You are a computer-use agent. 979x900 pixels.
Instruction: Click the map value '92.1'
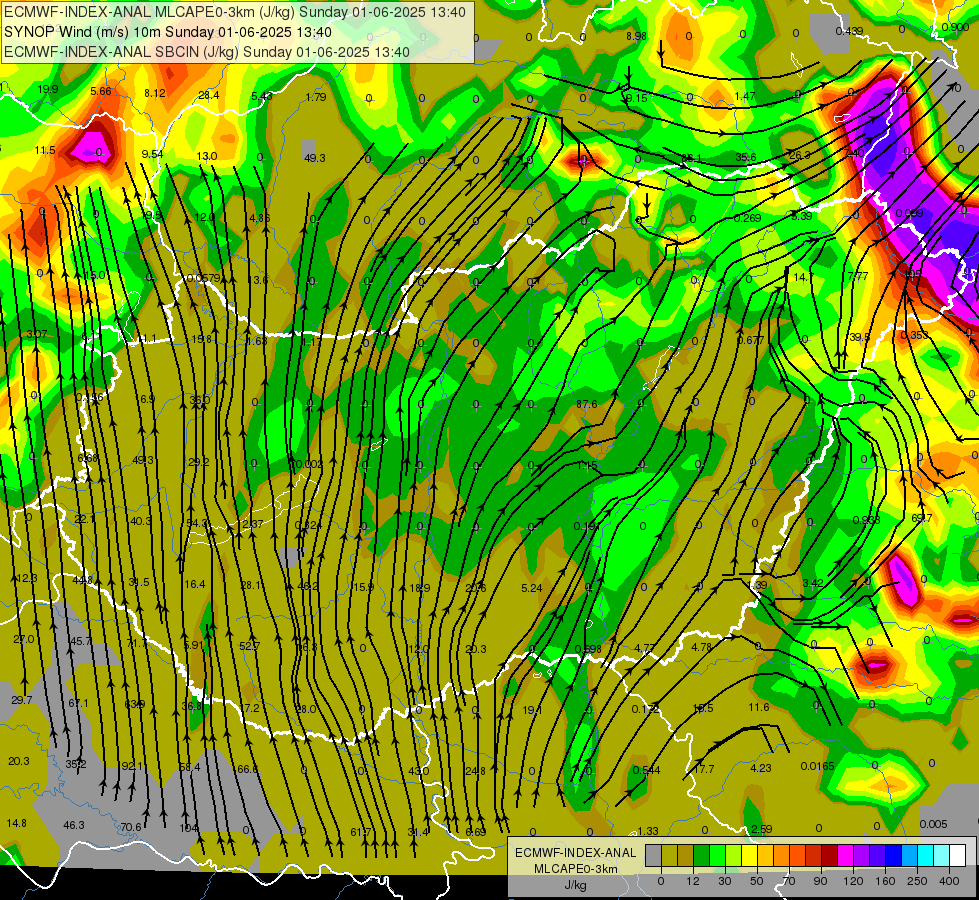click(x=132, y=766)
